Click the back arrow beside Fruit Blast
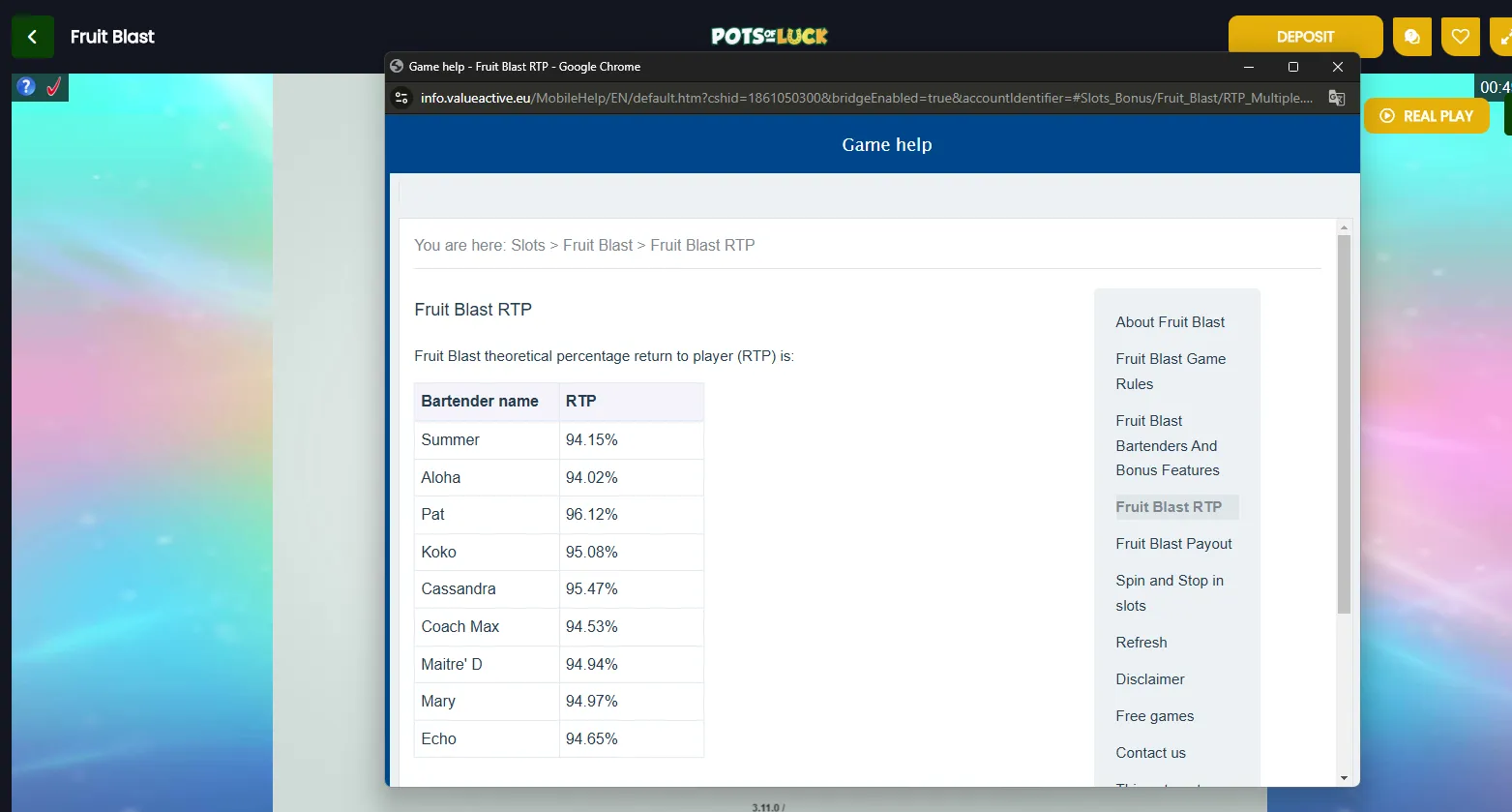This screenshot has height=812, width=1512. (33, 37)
